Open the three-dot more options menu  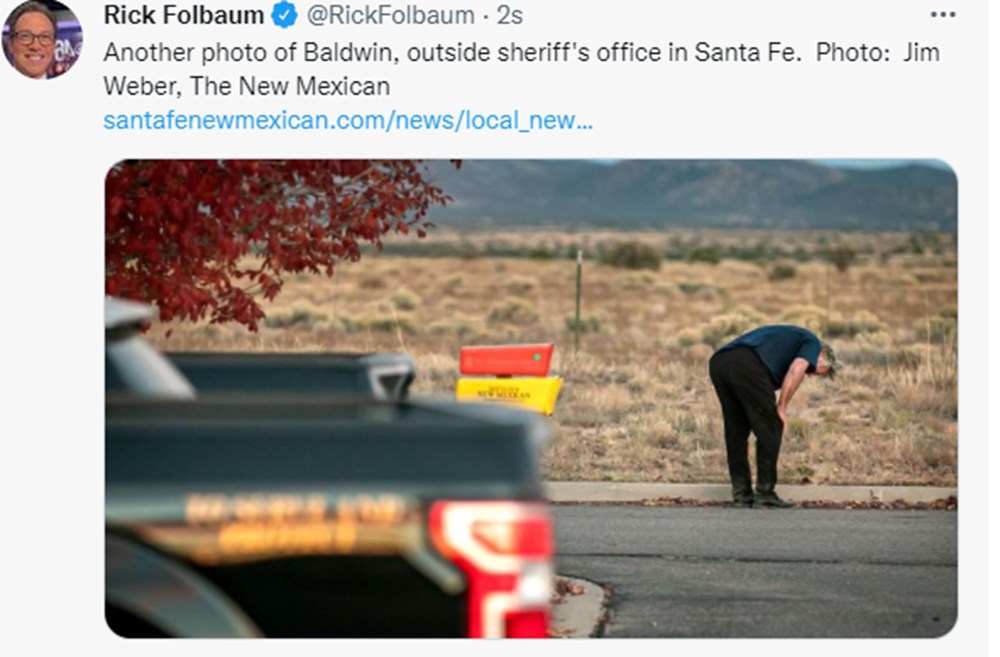[943, 15]
